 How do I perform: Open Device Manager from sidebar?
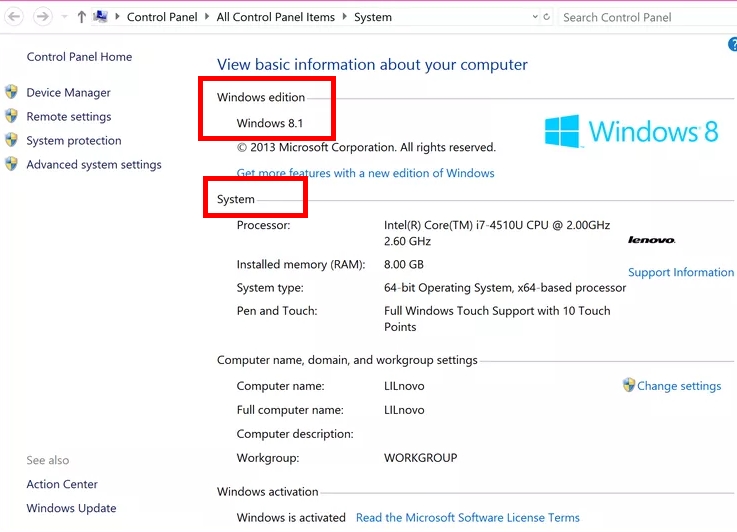tap(68, 93)
